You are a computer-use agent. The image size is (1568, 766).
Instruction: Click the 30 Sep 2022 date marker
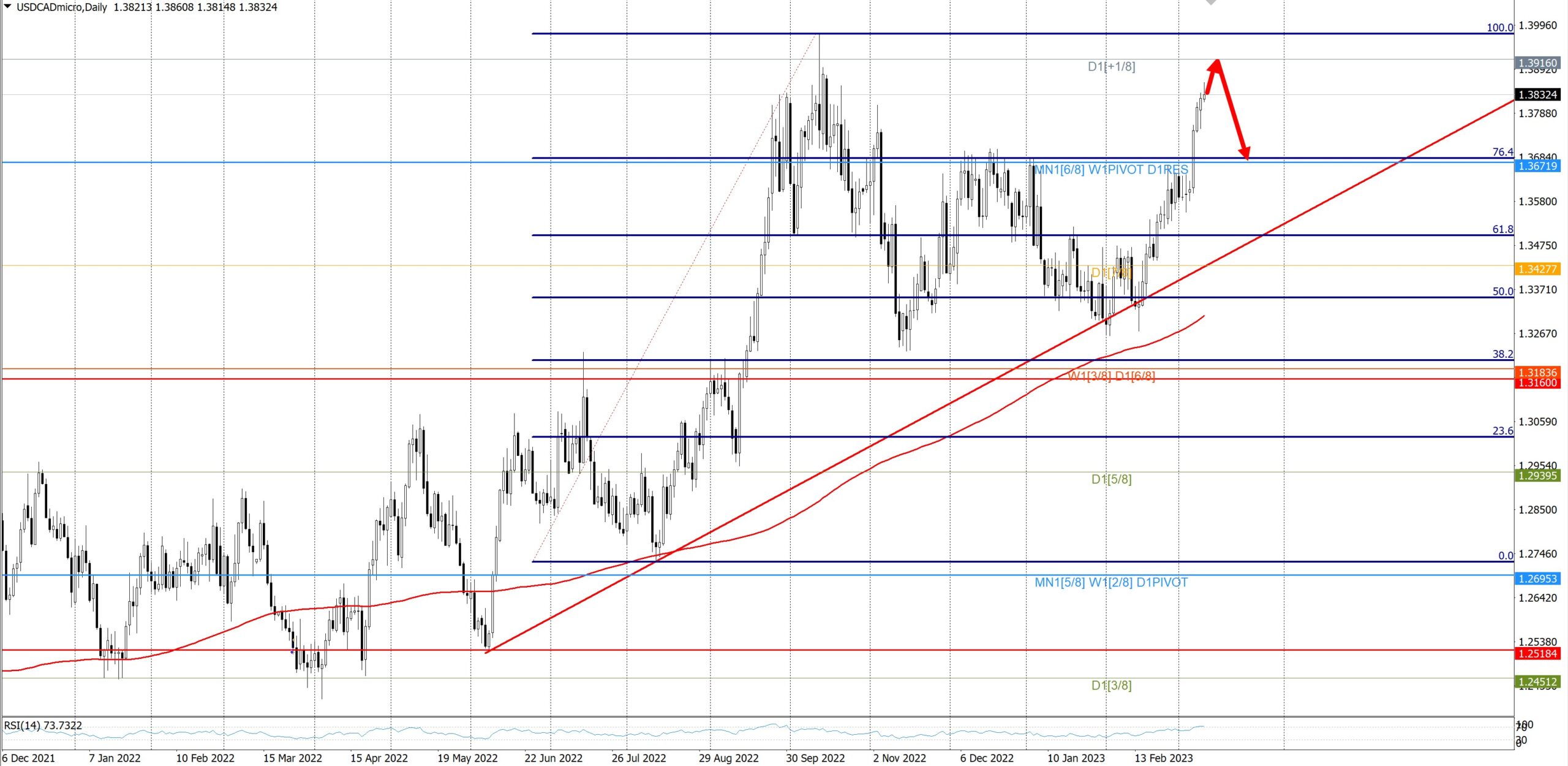pyautogui.click(x=815, y=758)
